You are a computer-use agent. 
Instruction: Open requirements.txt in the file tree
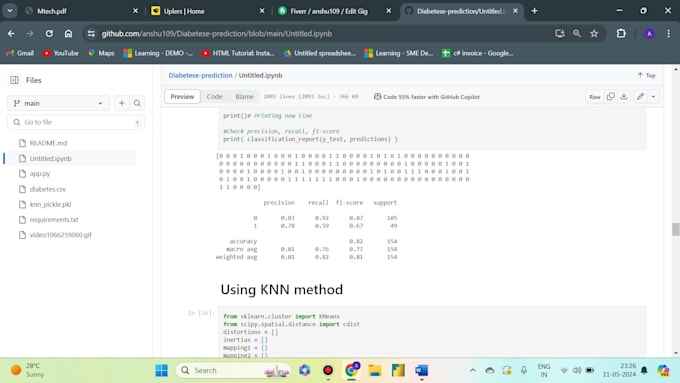point(54,219)
